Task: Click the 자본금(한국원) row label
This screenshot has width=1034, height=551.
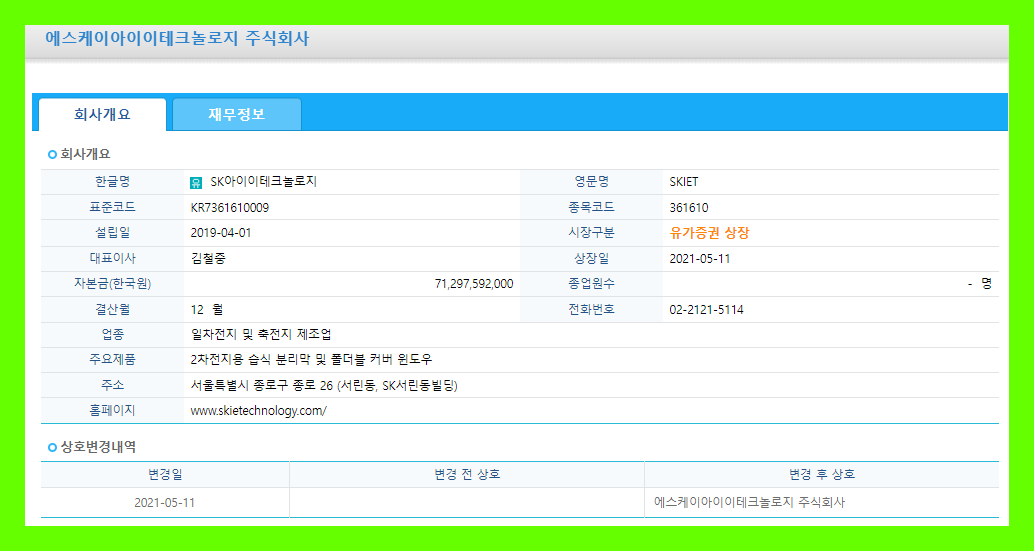Action: click(x=113, y=284)
